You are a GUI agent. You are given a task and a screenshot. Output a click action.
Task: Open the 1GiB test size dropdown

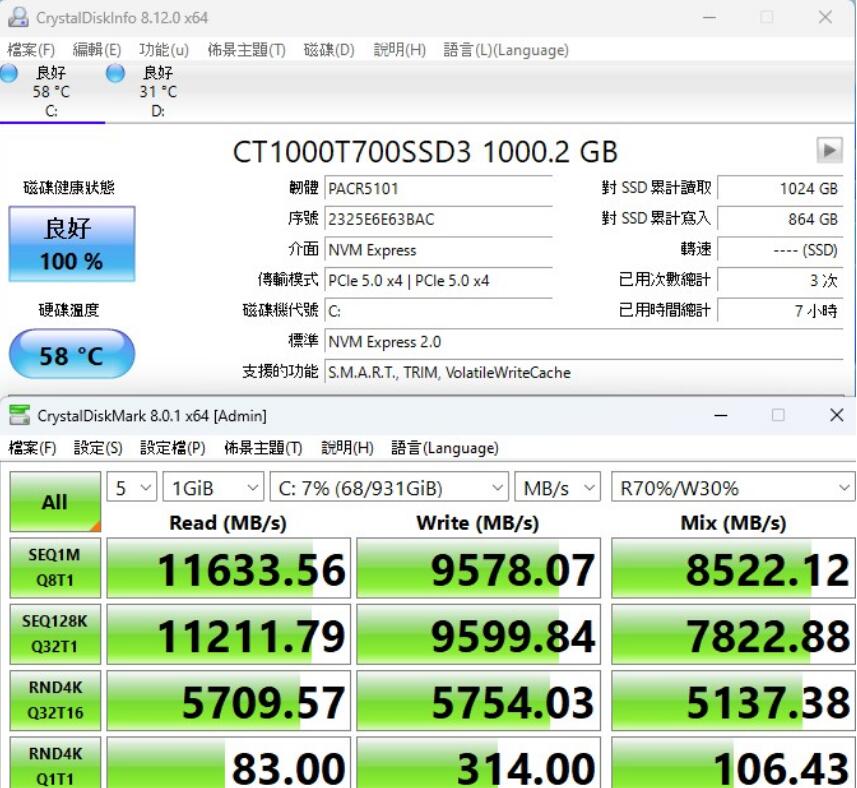click(x=213, y=488)
